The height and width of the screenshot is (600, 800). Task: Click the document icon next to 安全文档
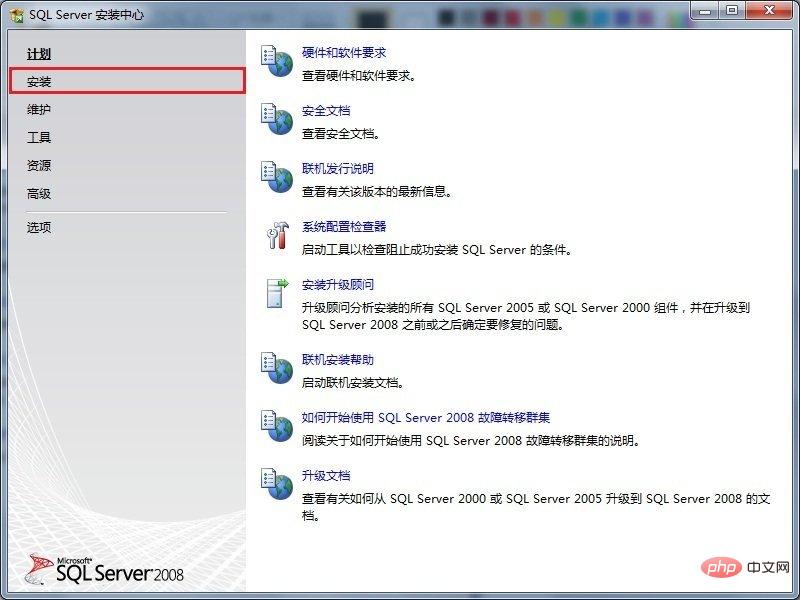276,119
